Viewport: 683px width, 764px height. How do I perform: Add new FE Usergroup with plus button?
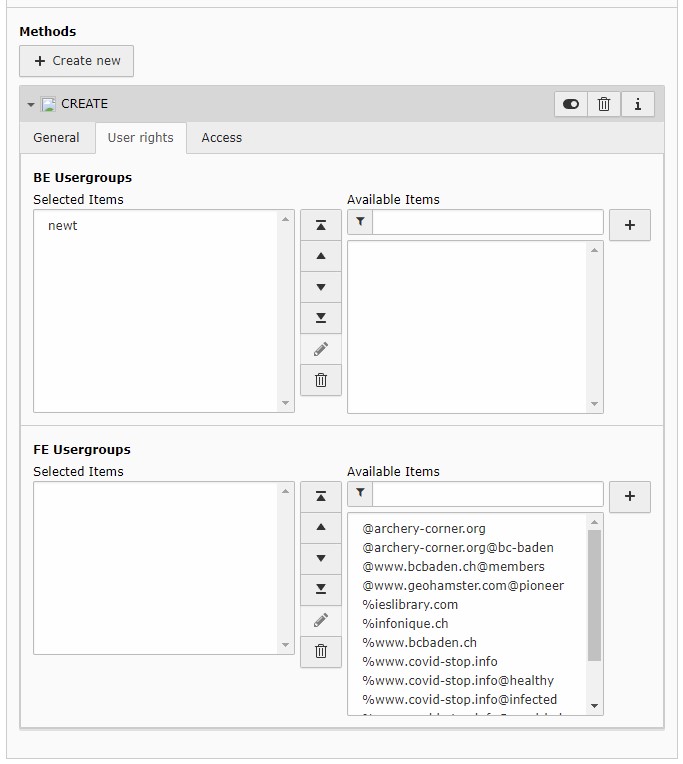[629, 497]
